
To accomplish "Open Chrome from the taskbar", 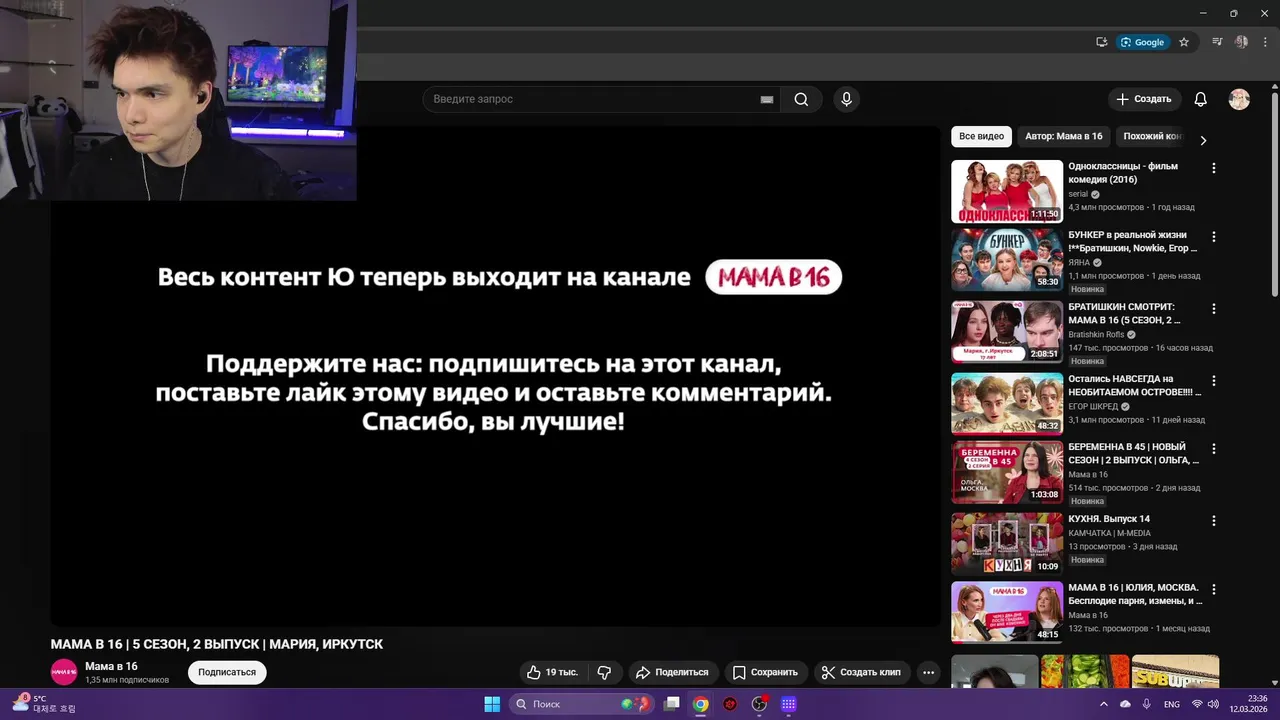I will pyautogui.click(x=701, y=704).
